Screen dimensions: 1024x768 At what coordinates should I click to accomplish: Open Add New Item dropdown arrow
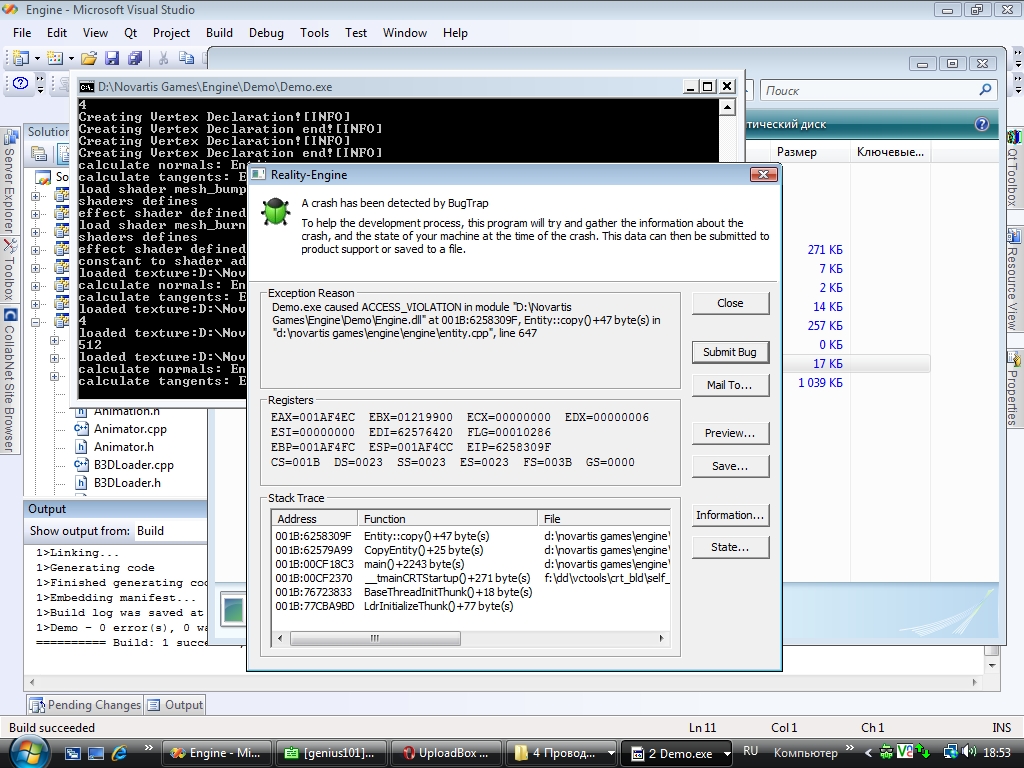[71, 58]
